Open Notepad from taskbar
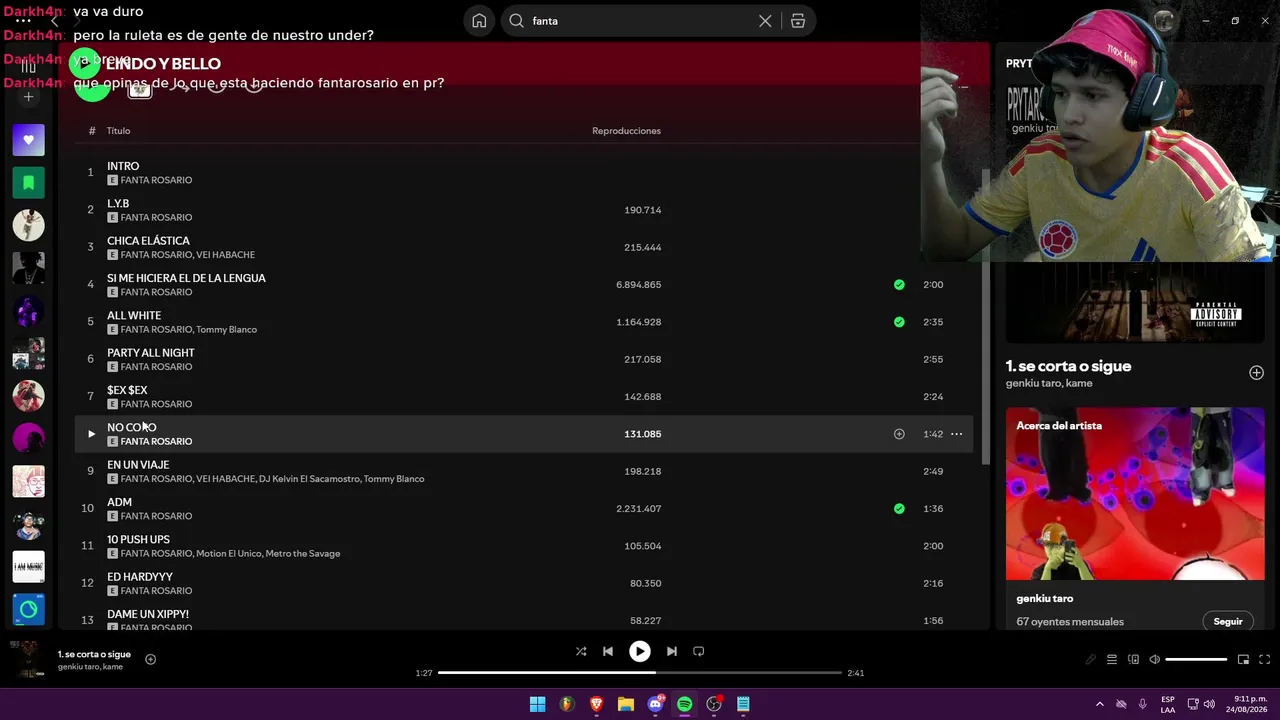This screenshot has width=1280, height=720. click(x=743, y=705)
